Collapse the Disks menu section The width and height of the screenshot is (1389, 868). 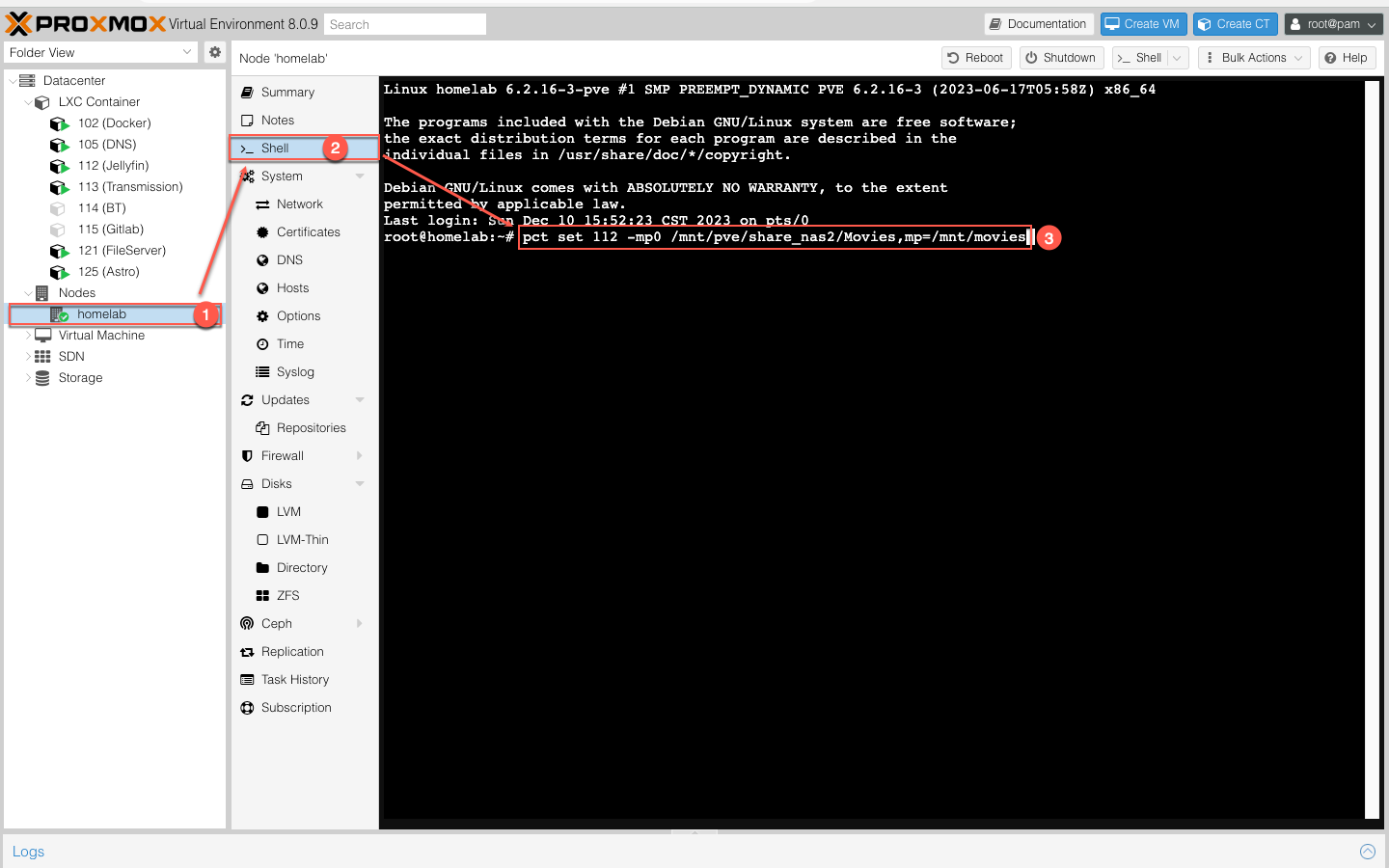[361, 484]
